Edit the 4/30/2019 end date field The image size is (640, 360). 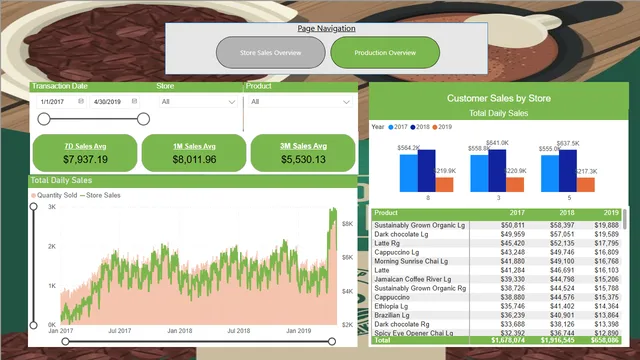click(x=114, y=102)
